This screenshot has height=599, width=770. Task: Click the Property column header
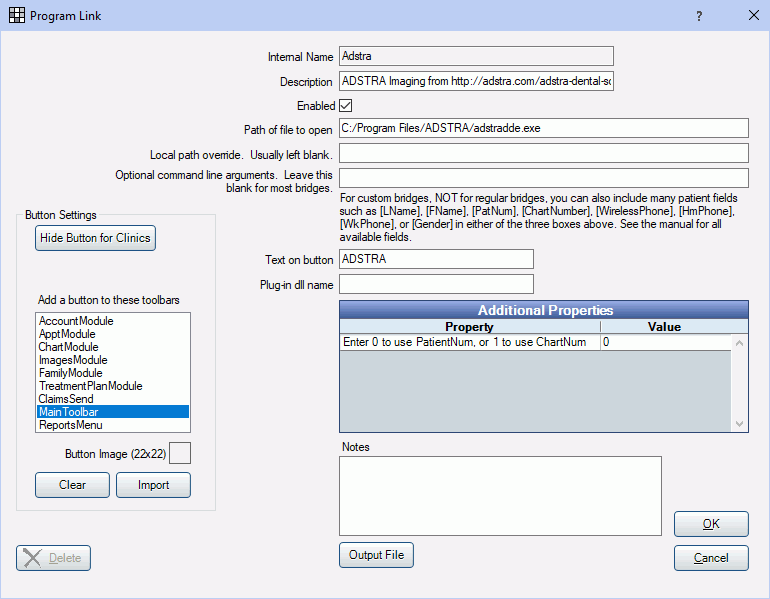[469, 327]
